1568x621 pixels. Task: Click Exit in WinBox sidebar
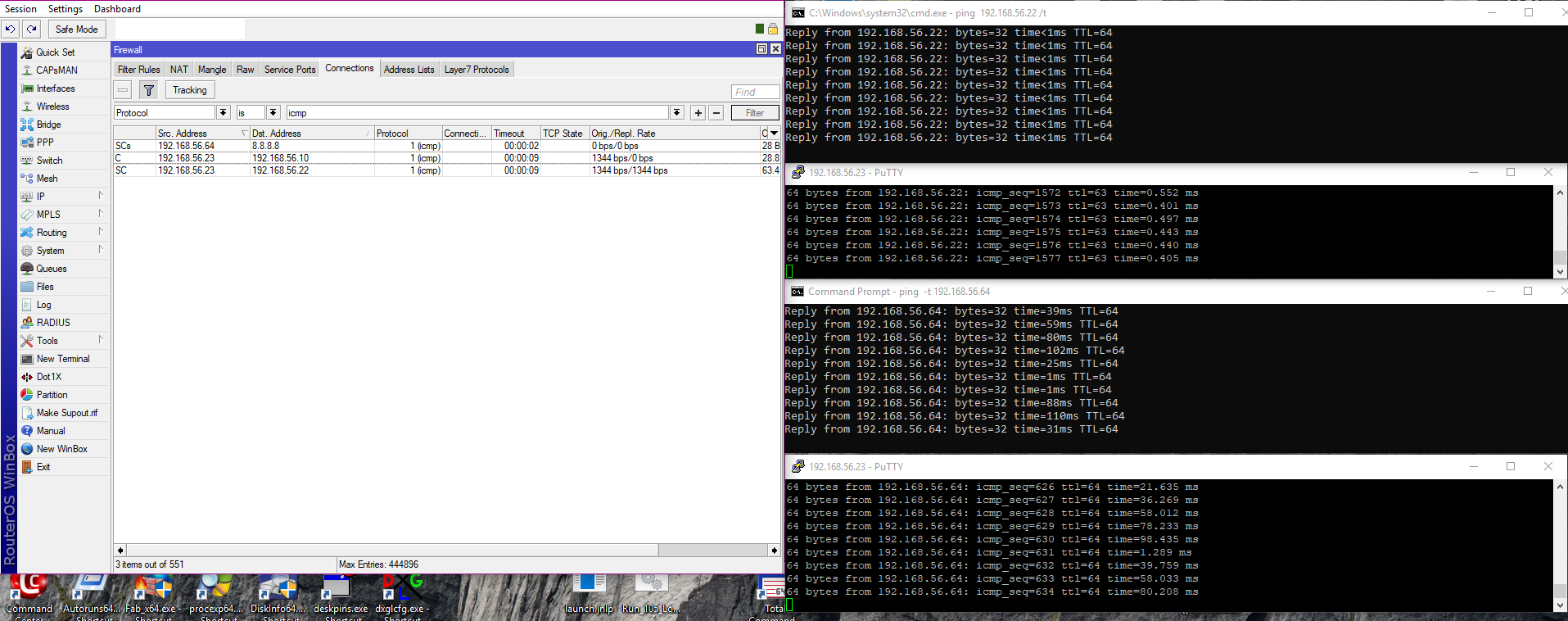tap(43, 467)
